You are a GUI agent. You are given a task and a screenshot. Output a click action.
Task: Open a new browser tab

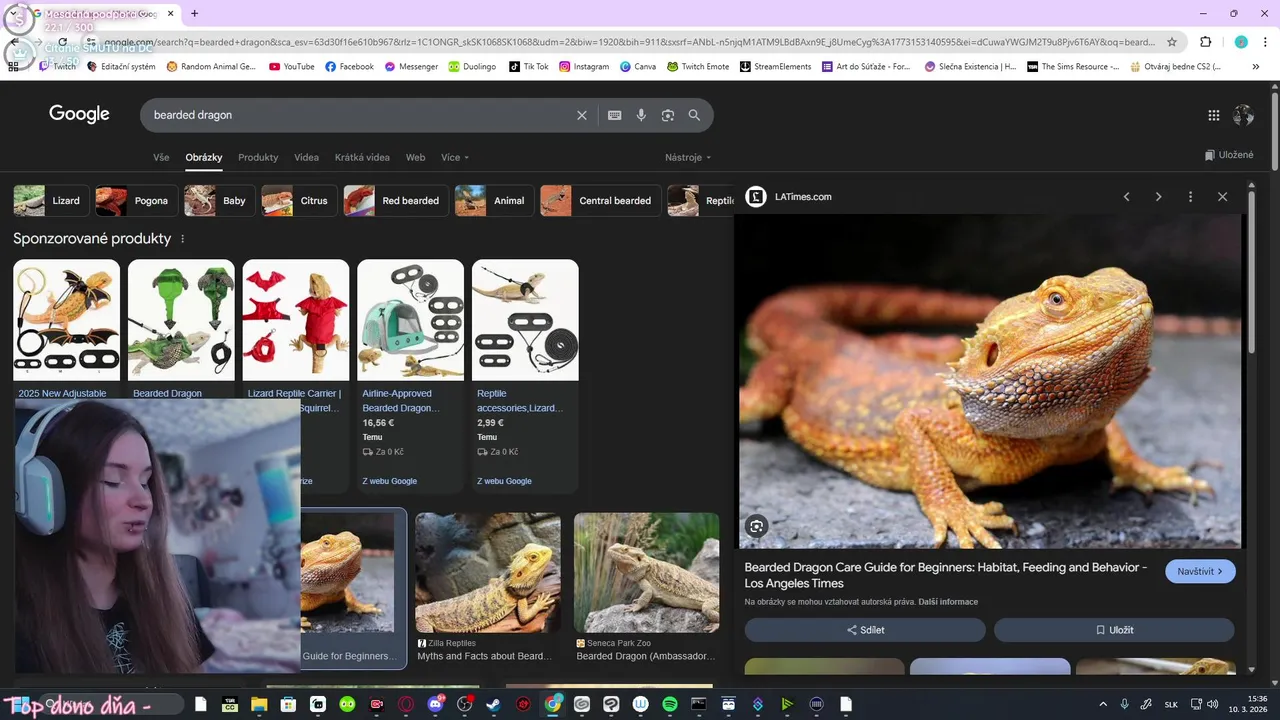point(194,13)
